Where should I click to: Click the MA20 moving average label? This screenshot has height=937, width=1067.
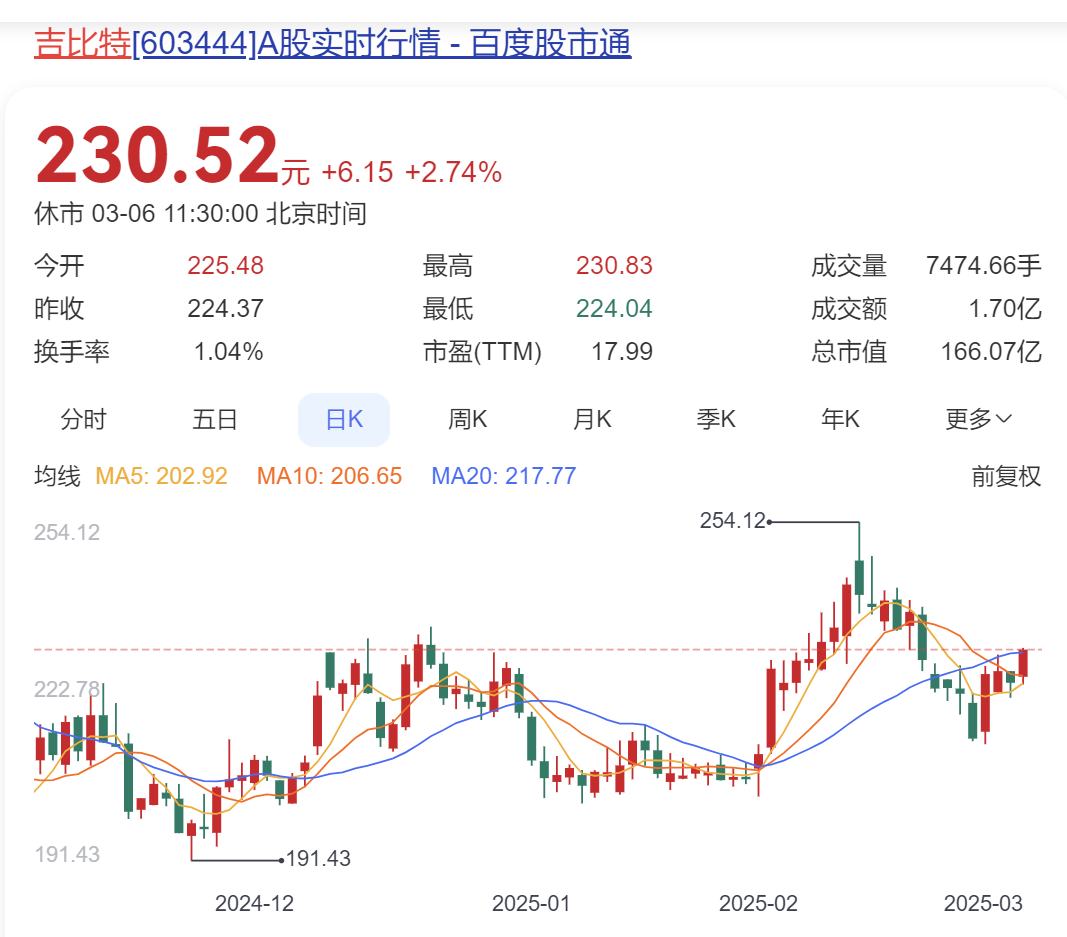point(504,476)
